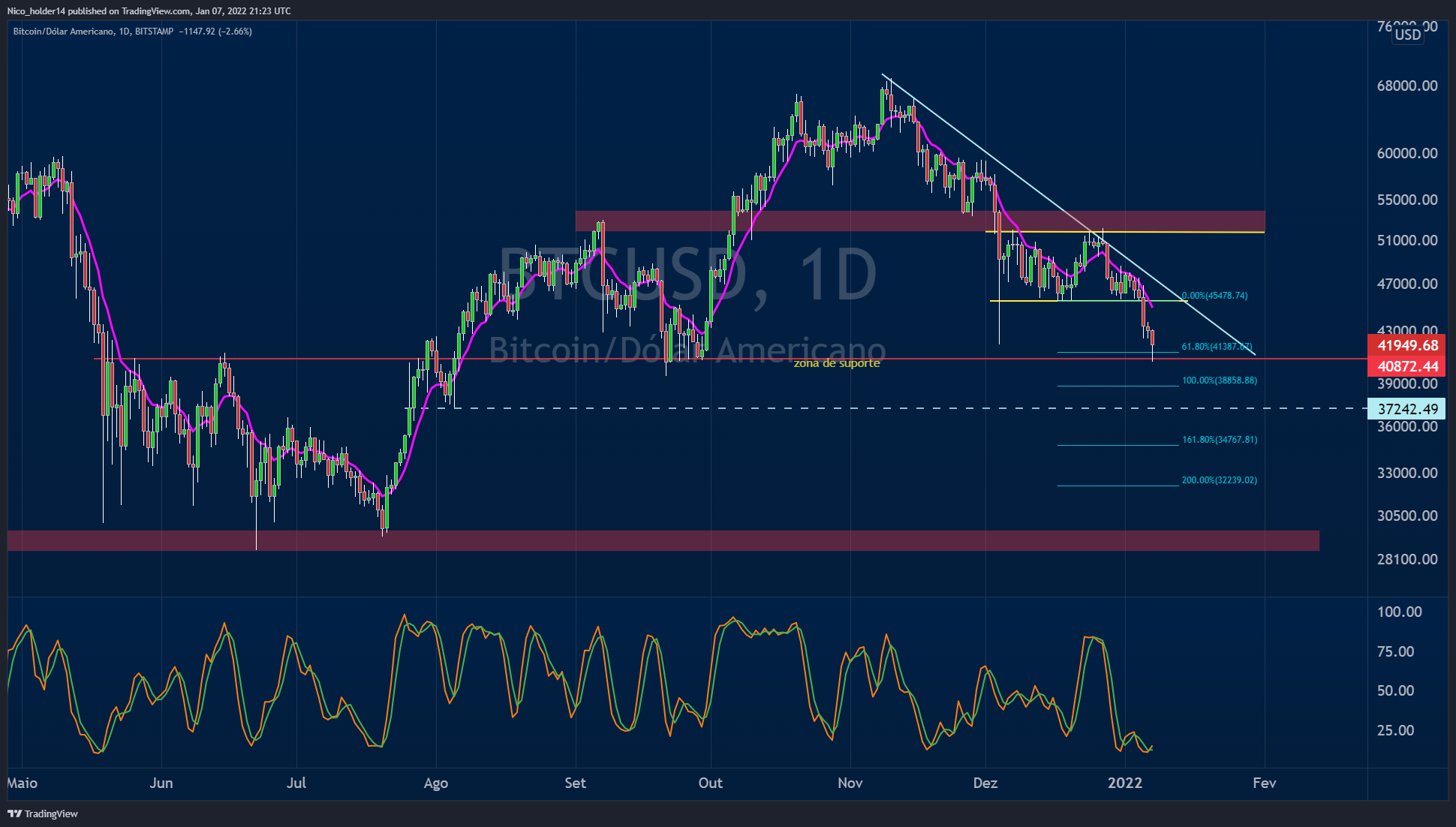Image resolution: width=1456 pixels, height=827 pixels.
Task: Click the Bitcoin/Dólar Americano symbol title
Action: pyautogui.click(x=64, y=32)
